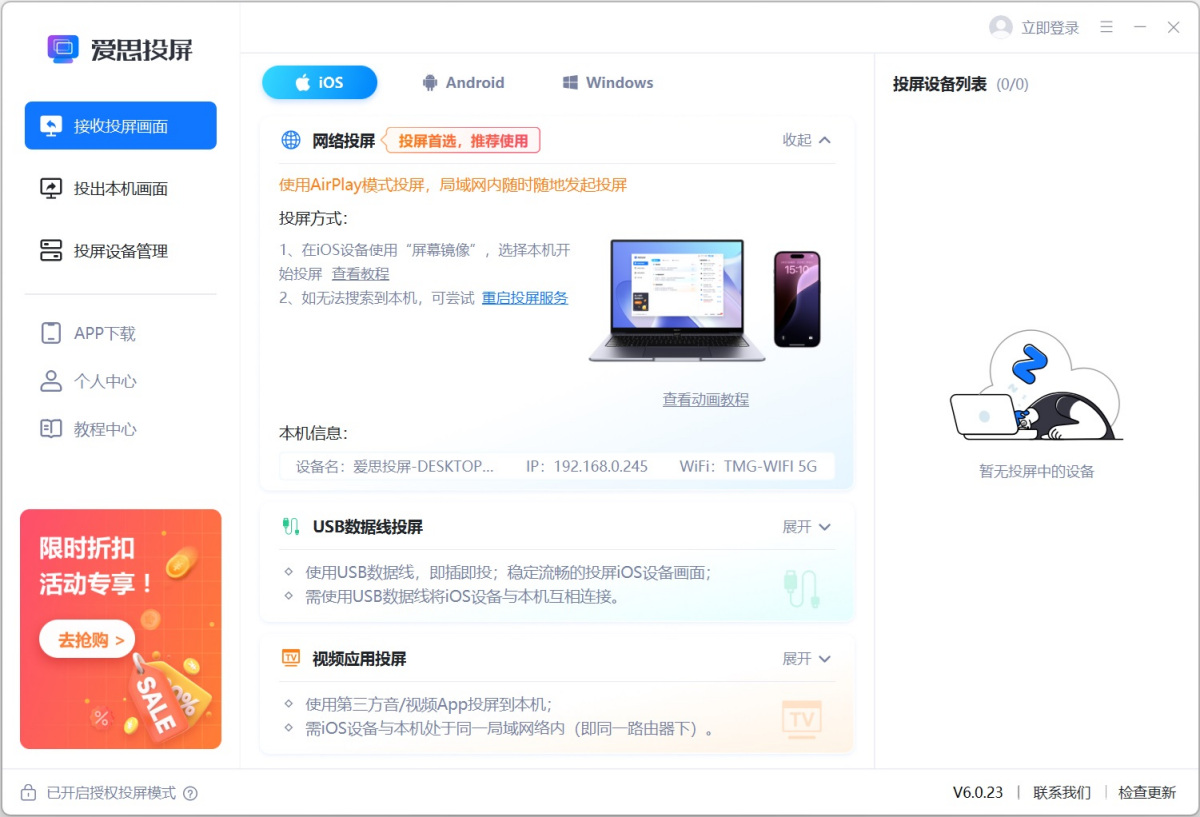
Task: Click the question mark beside 已开启授权投屏模式
Action: coord(191,793)
